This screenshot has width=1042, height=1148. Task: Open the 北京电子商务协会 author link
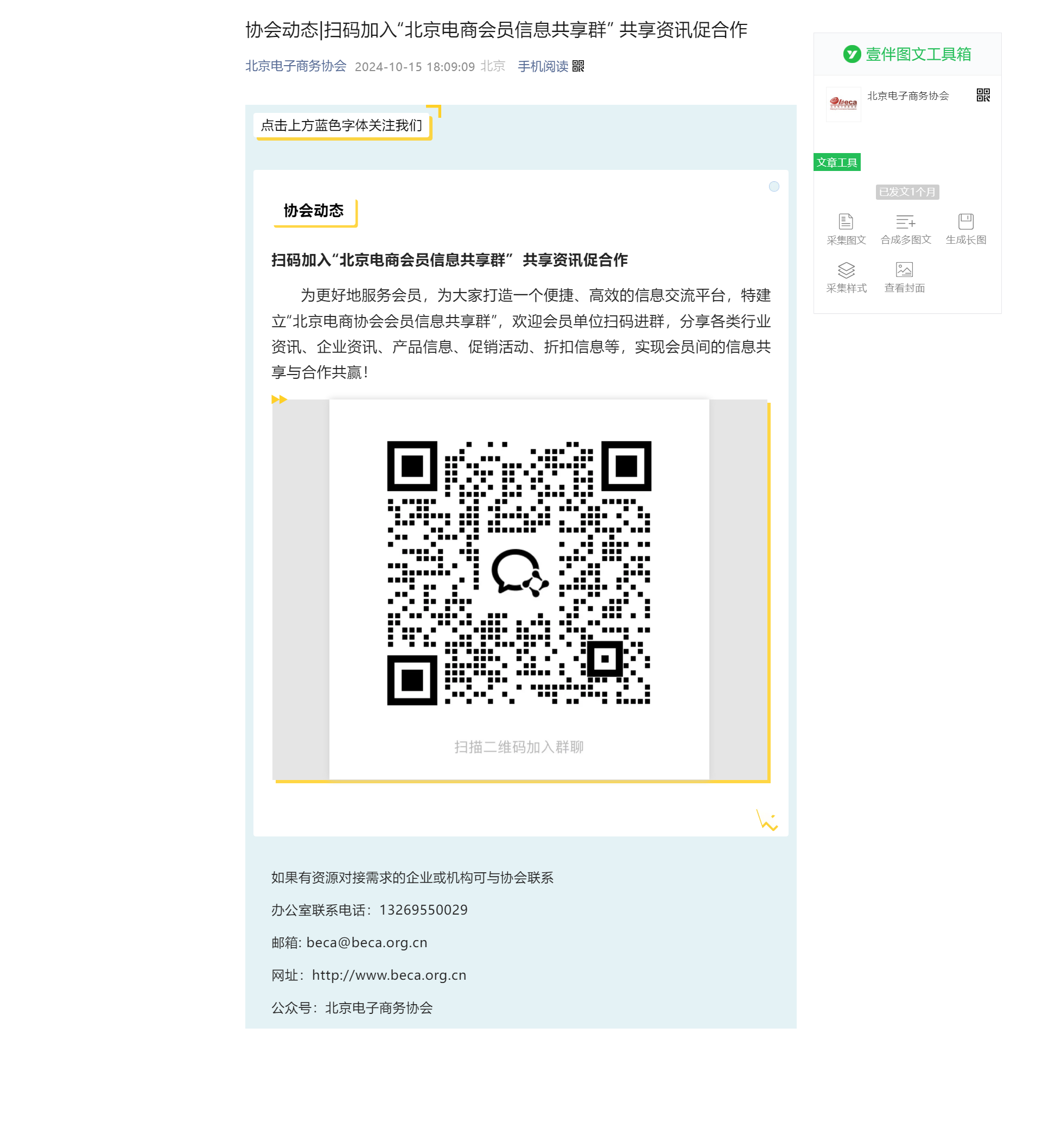(296, 66)
